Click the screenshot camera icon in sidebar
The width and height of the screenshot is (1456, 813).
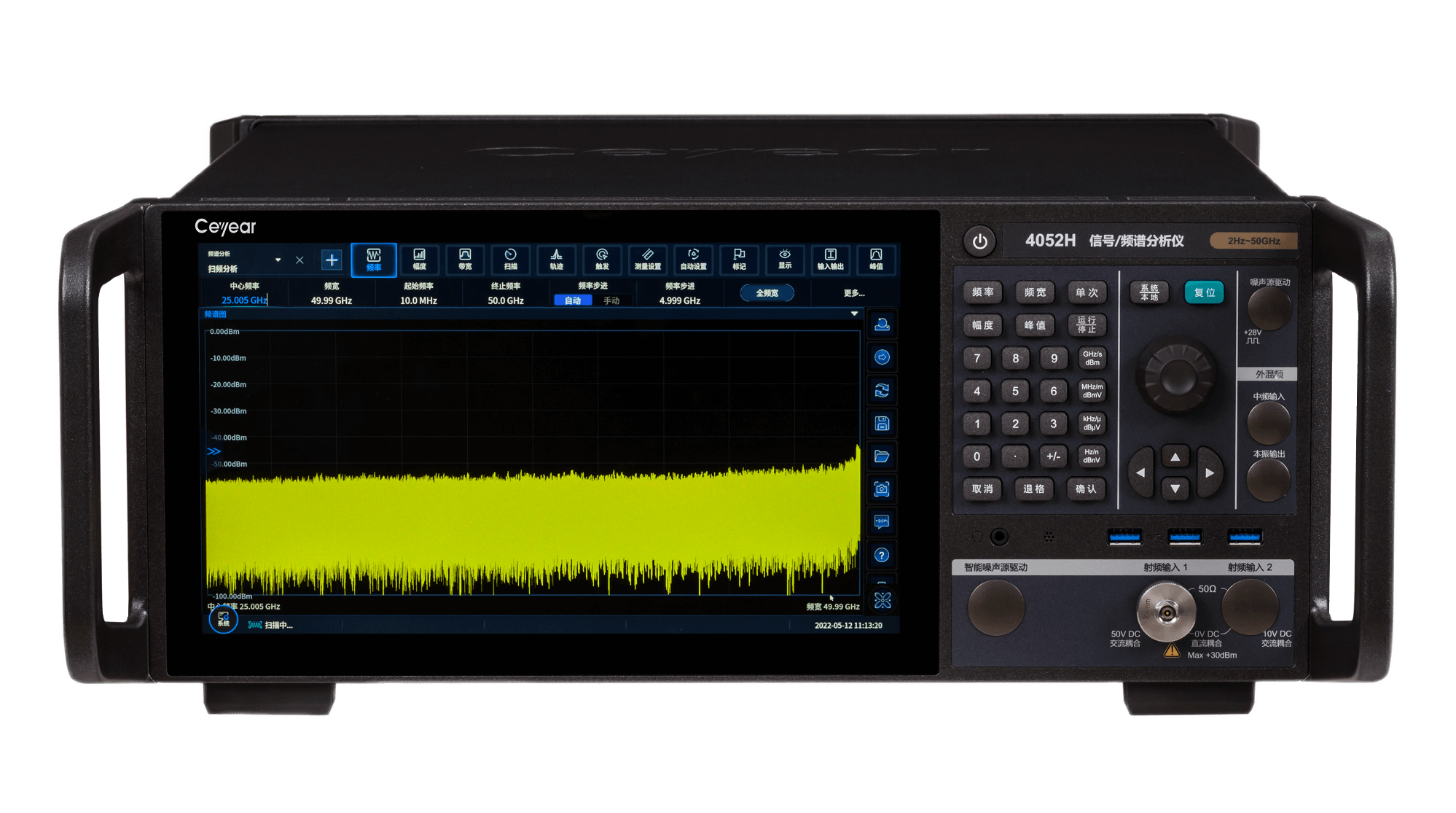pos(882,489)
